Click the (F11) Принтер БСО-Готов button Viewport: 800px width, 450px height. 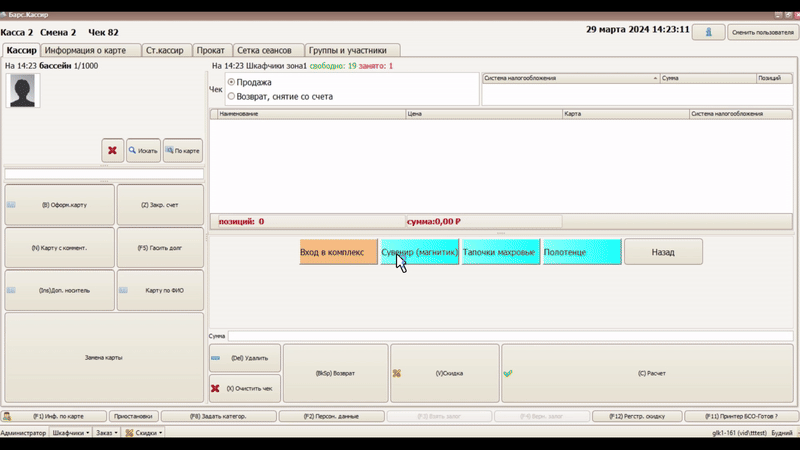point(741,416)
